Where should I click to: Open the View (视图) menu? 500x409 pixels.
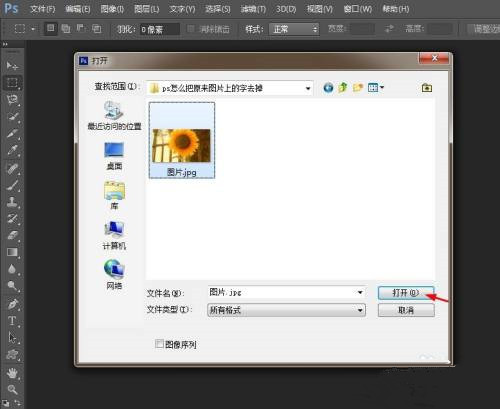coord(320,9)
